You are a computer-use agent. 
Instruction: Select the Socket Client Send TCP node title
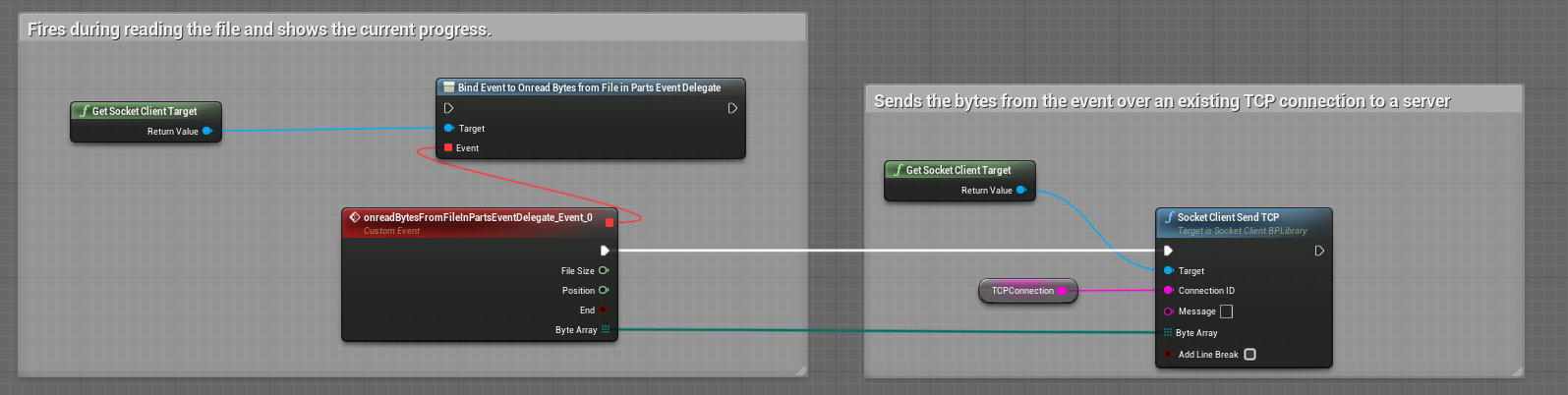click(x=1228, y=217)
